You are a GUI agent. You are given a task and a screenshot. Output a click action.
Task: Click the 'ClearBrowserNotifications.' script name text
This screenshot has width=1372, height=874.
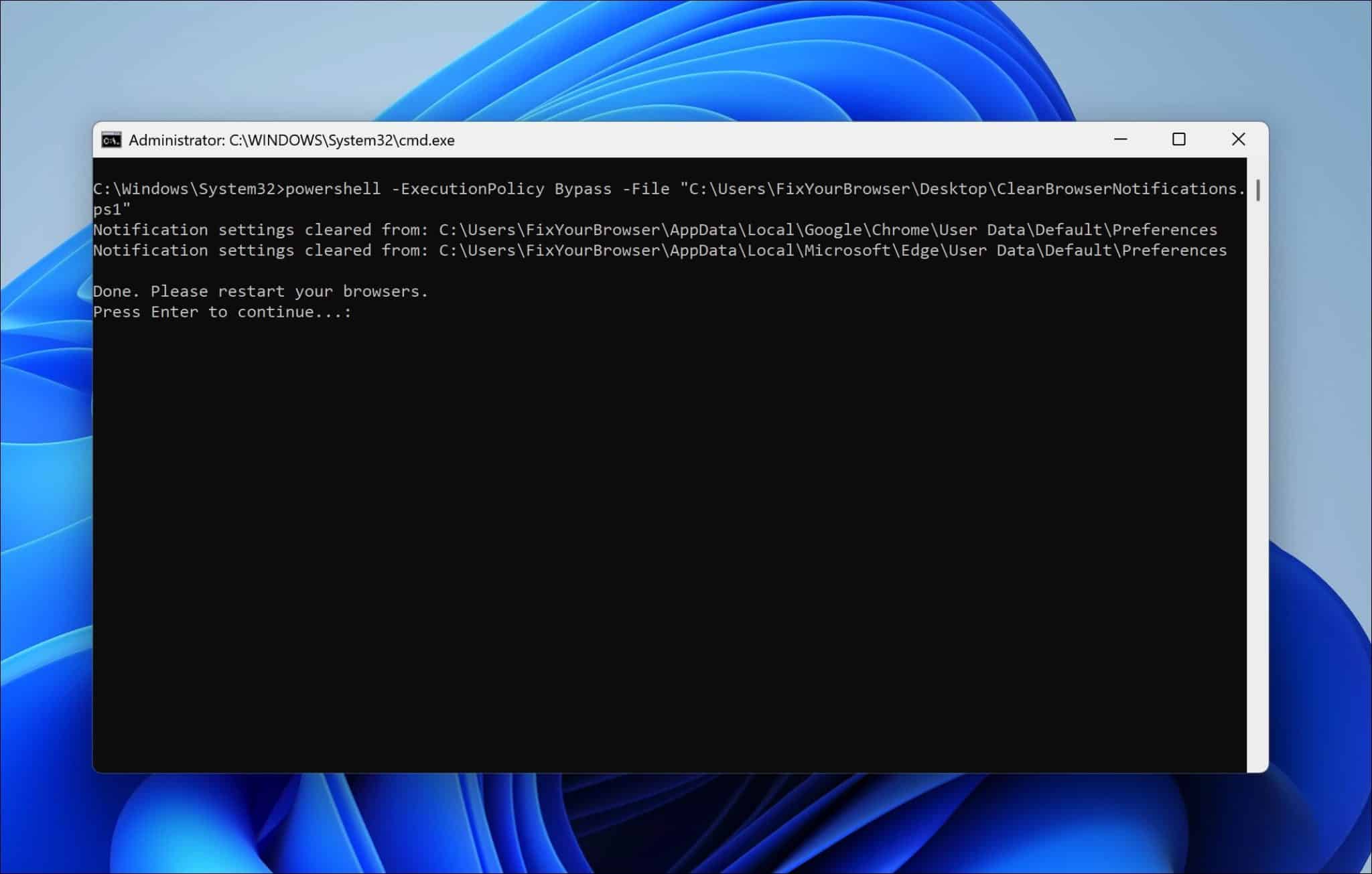click(1120, 189)
